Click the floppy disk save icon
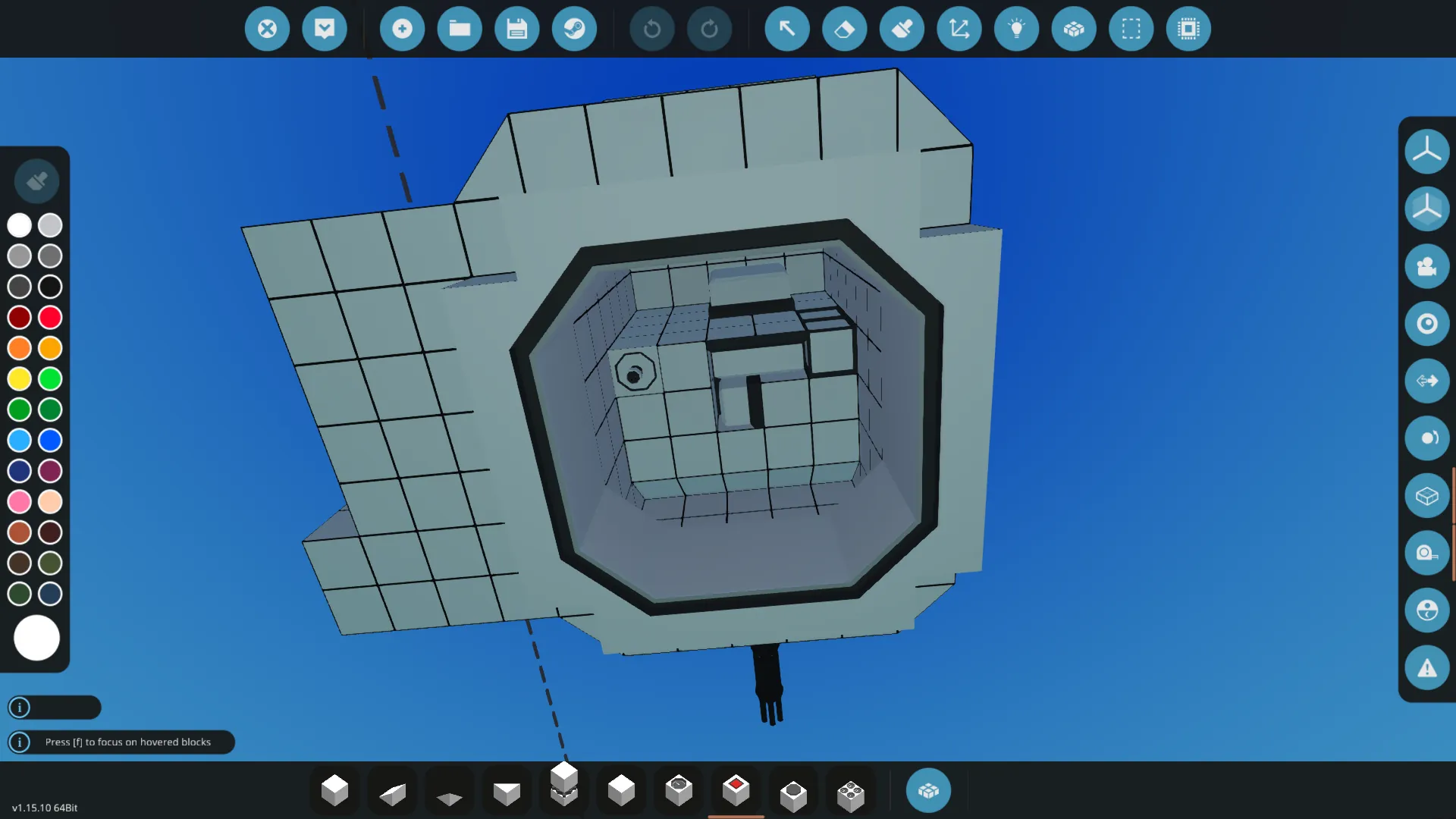 [x=517, y=29]
